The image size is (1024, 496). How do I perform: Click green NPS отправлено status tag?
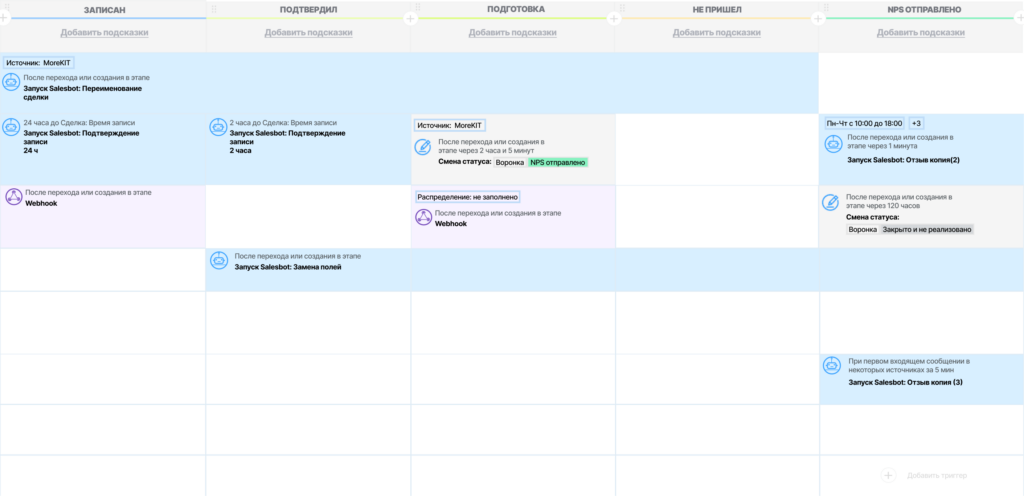pyautogui.click(x=558, y=161)
